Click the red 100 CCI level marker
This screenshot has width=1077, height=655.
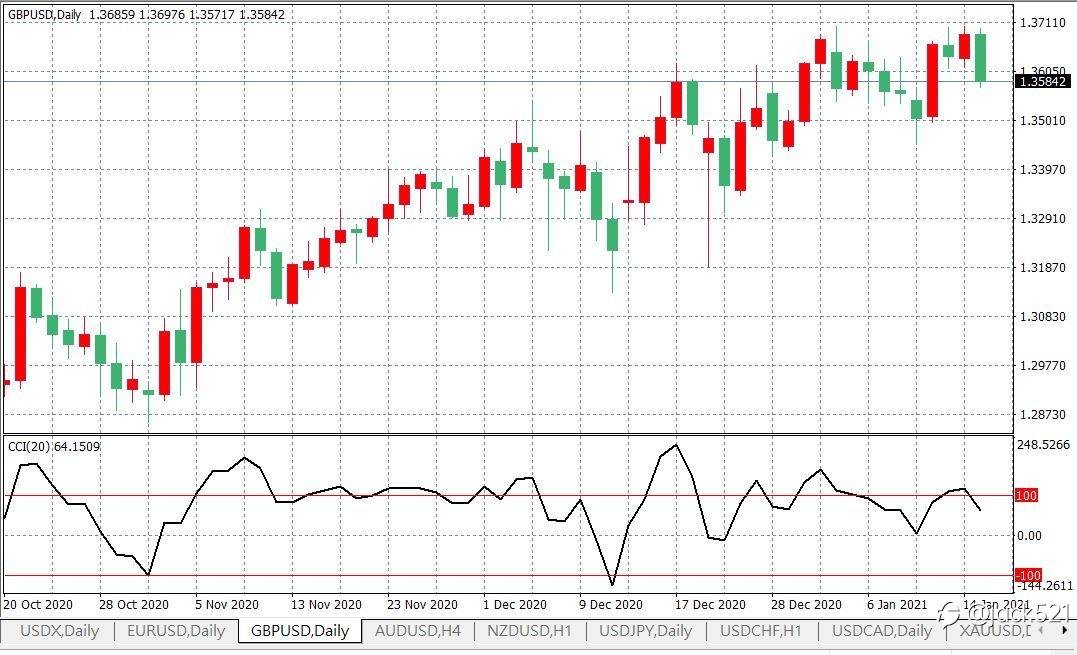click(1025, 496)
